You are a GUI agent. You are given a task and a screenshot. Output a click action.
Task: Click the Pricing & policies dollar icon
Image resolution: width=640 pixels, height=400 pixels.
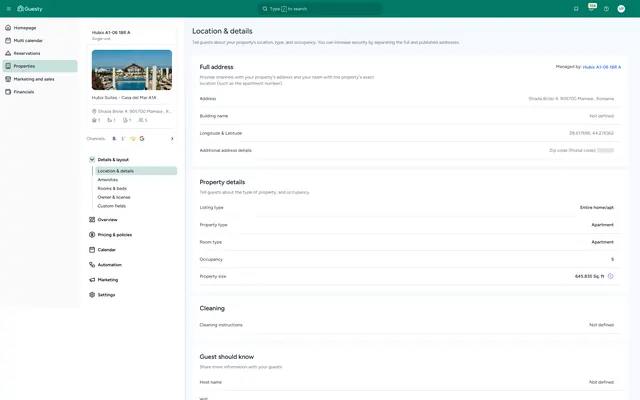92,235
